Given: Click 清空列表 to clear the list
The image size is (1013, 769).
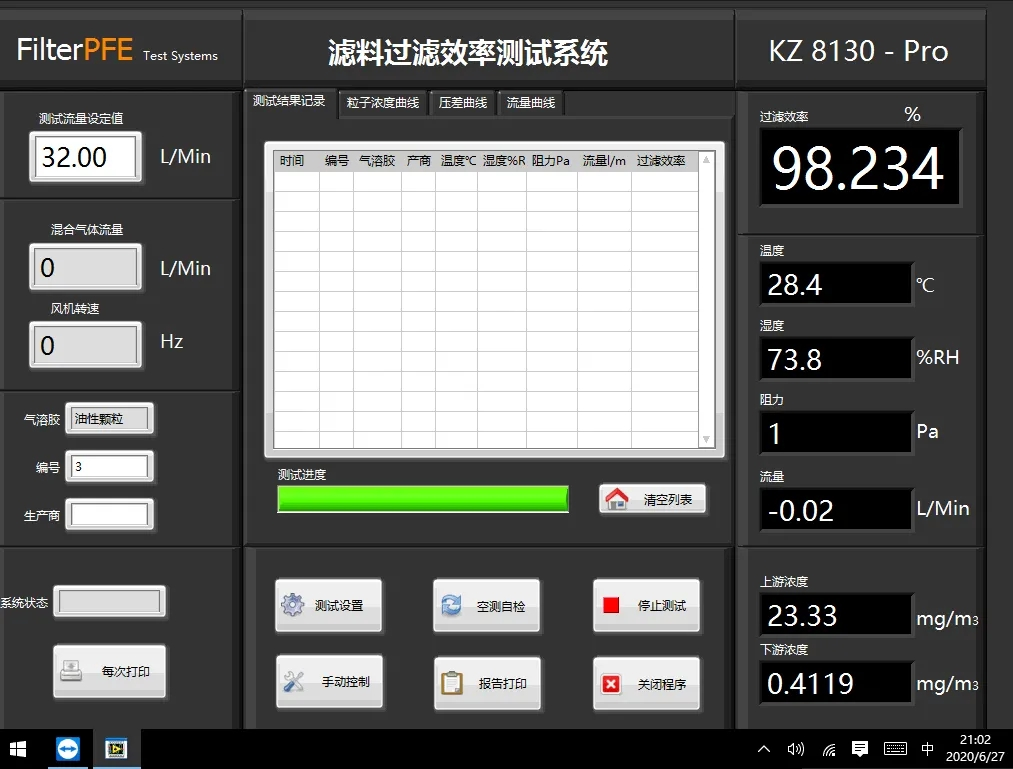Looking at the screenshot, I should click(653, 499).
